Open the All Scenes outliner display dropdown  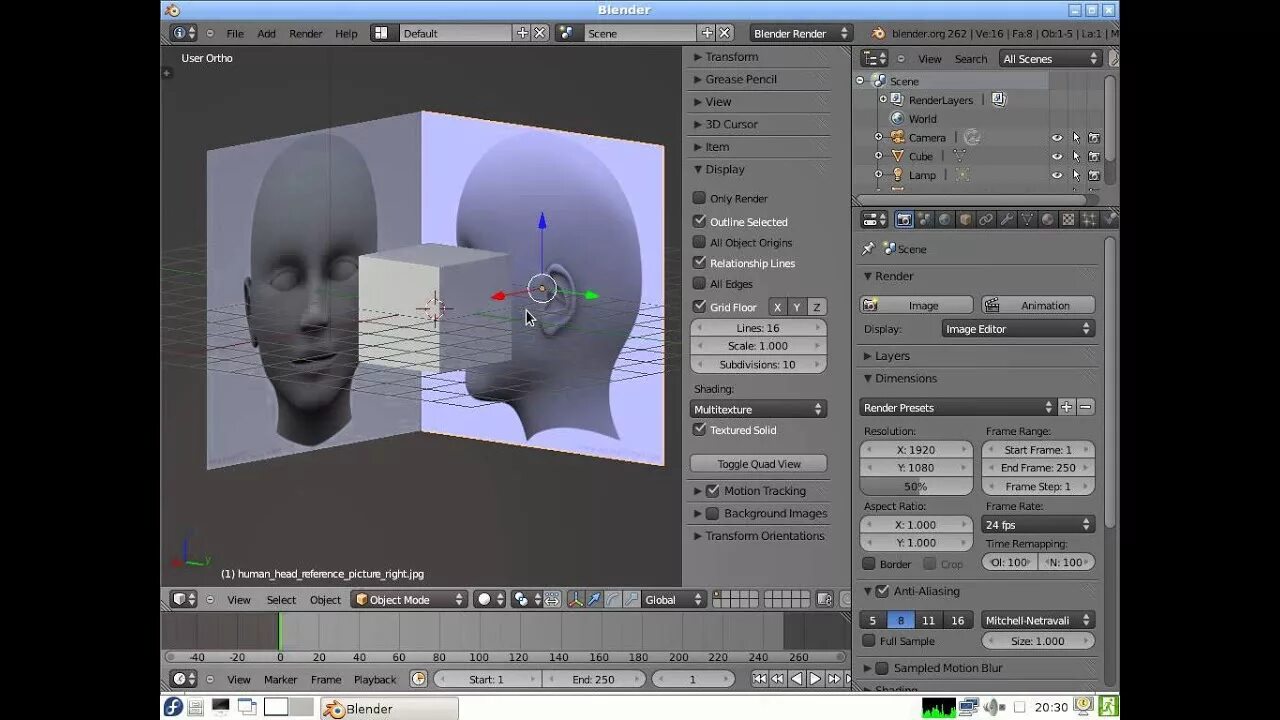1050,59
